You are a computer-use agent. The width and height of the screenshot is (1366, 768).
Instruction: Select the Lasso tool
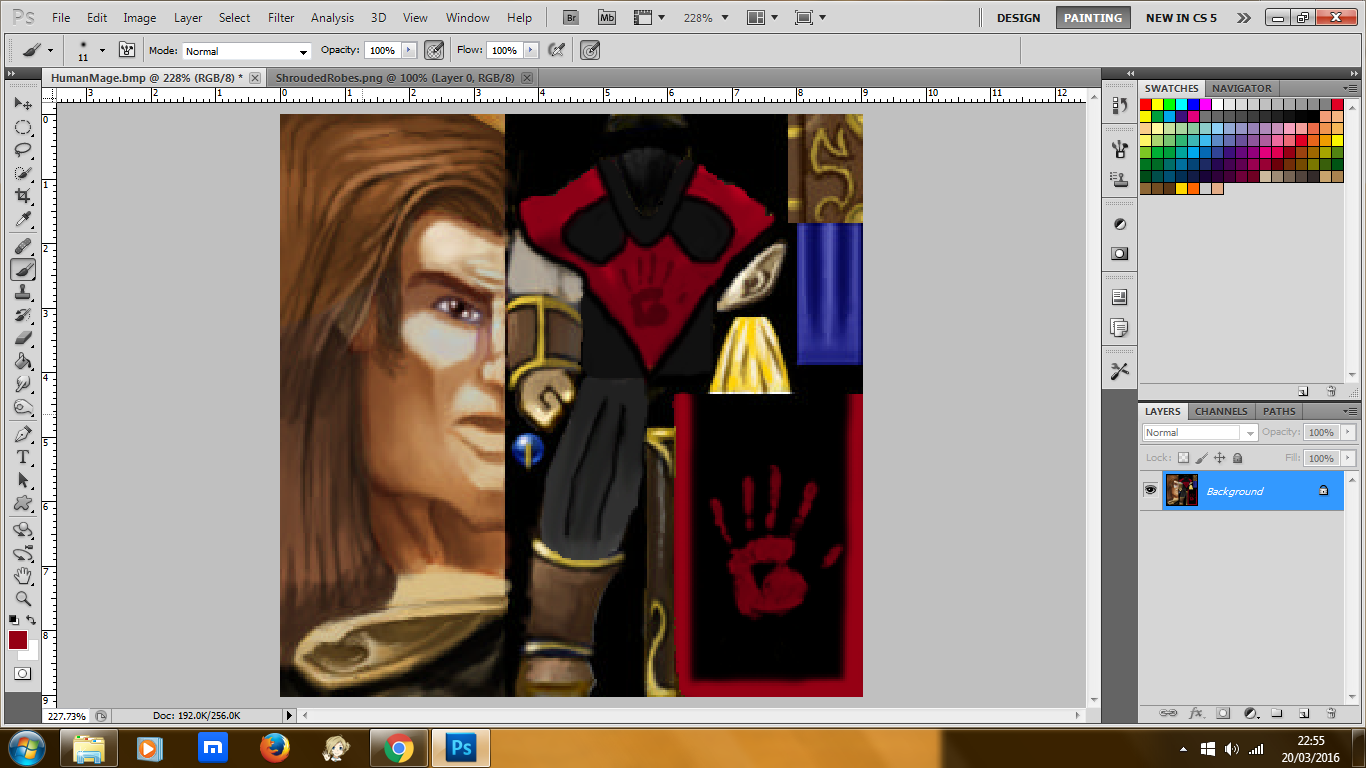[x=23, y=150]
